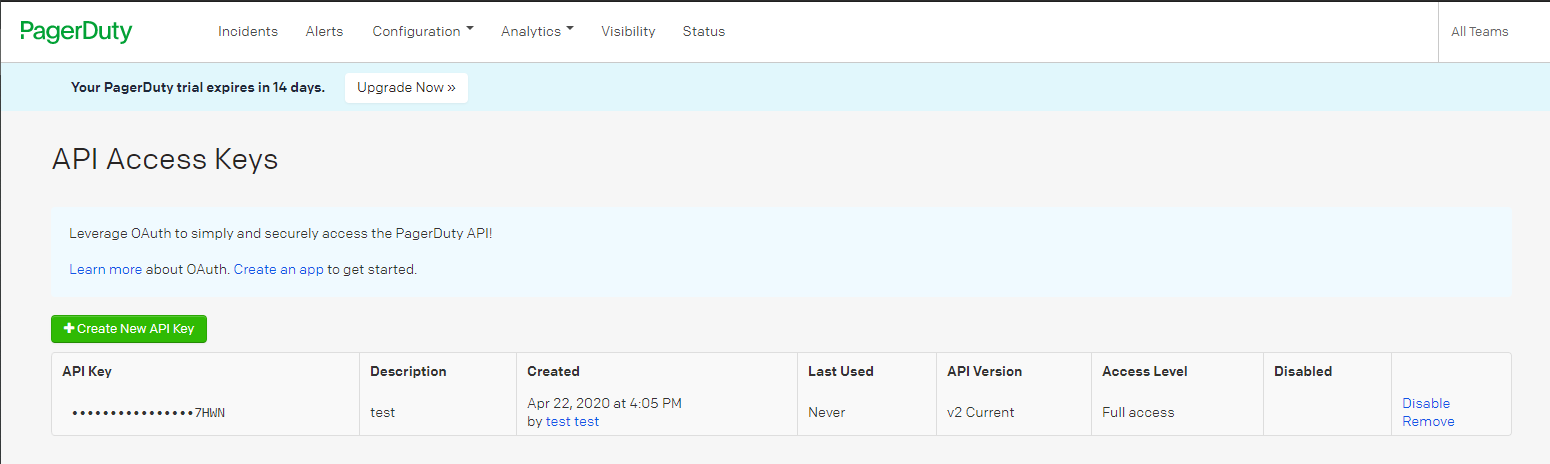
Task: Follow the Learn more OAuth link
Action: [x=105, y=269]
